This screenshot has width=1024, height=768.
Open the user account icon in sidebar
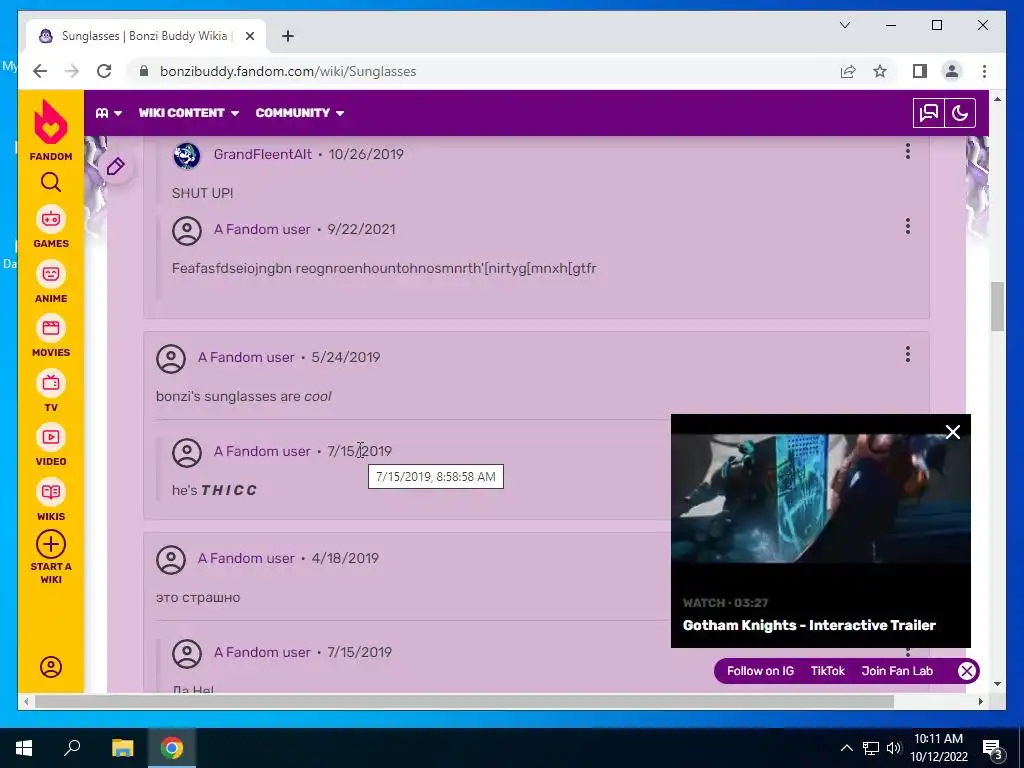(51, 667)
